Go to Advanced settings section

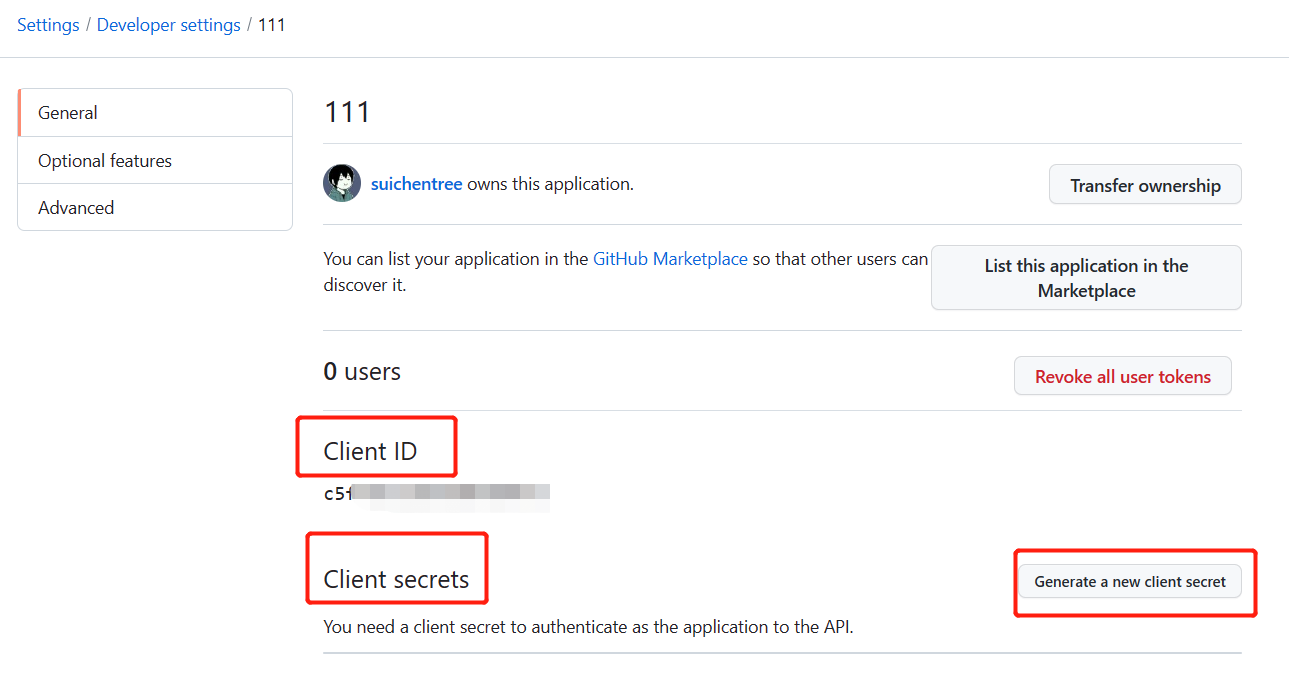click(x=76, y=208)
